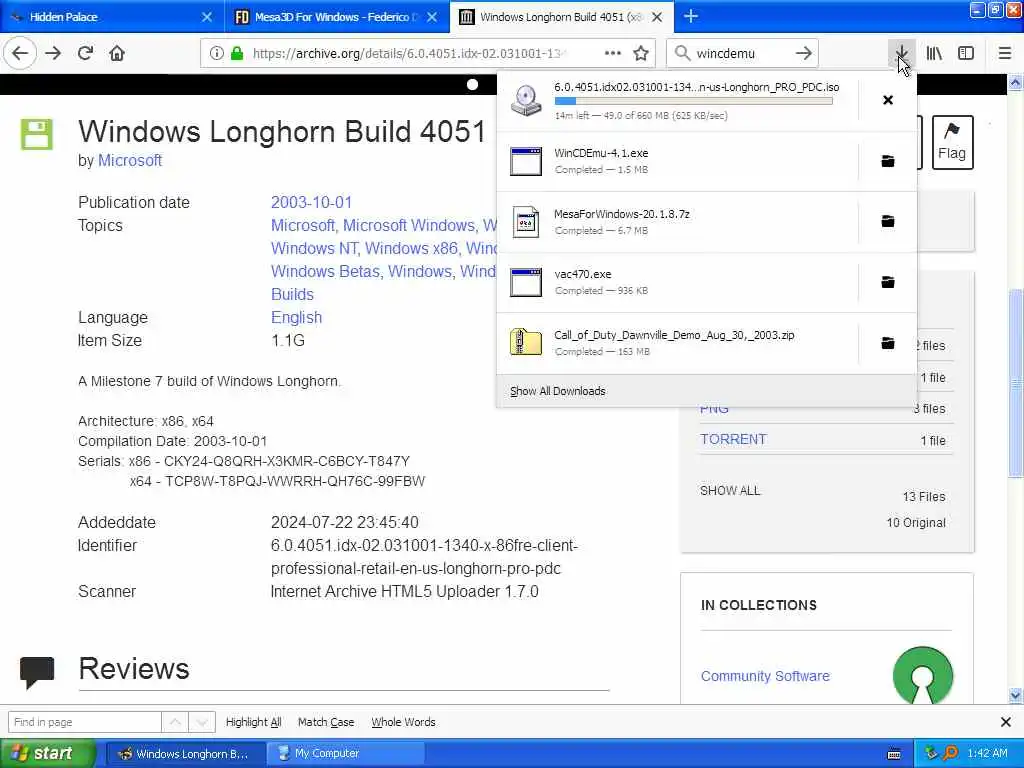Open the Microsoft author link

(x=130, y=160)
